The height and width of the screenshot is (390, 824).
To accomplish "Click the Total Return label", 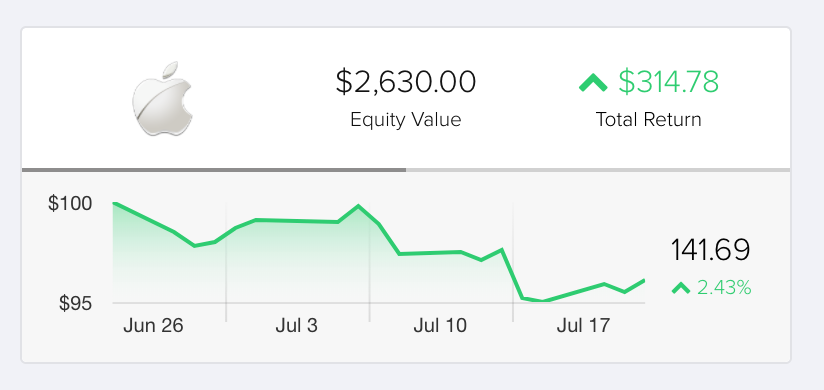I will [648, 119].
